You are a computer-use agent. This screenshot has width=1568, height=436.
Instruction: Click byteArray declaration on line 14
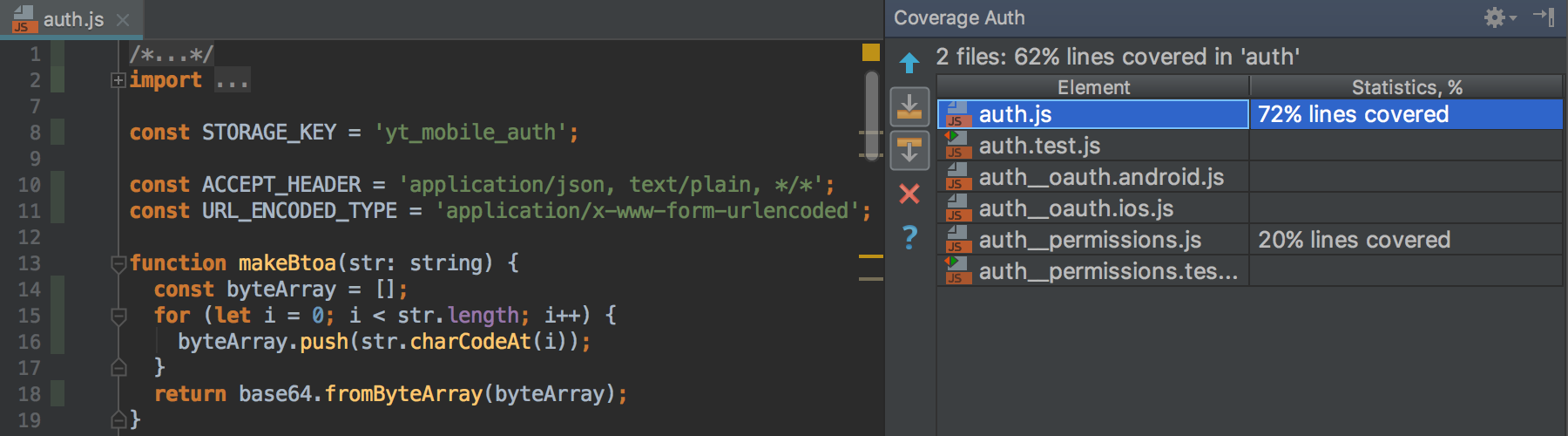point(281,290)
